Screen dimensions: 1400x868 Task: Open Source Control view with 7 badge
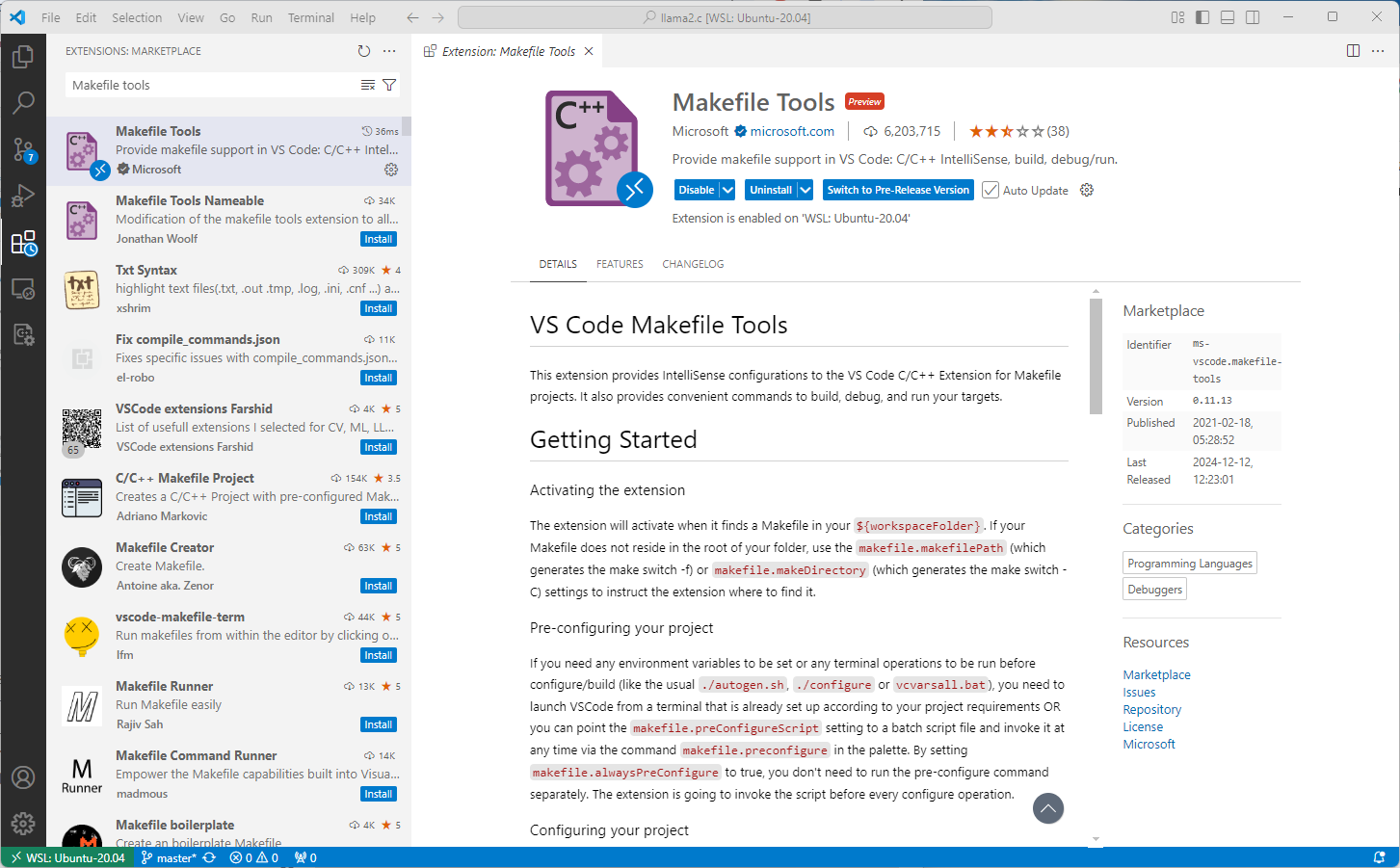click(23, 149)
